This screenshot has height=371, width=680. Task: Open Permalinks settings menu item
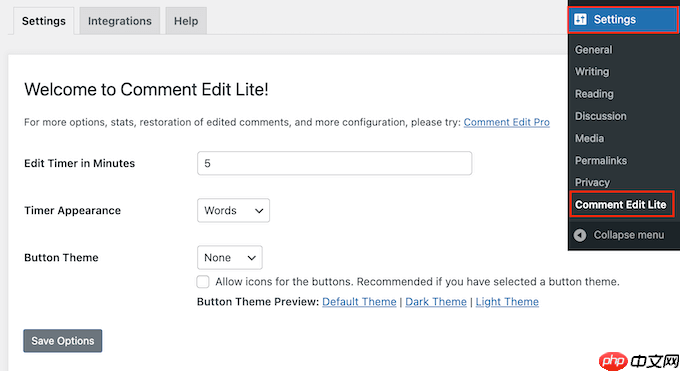601,161
